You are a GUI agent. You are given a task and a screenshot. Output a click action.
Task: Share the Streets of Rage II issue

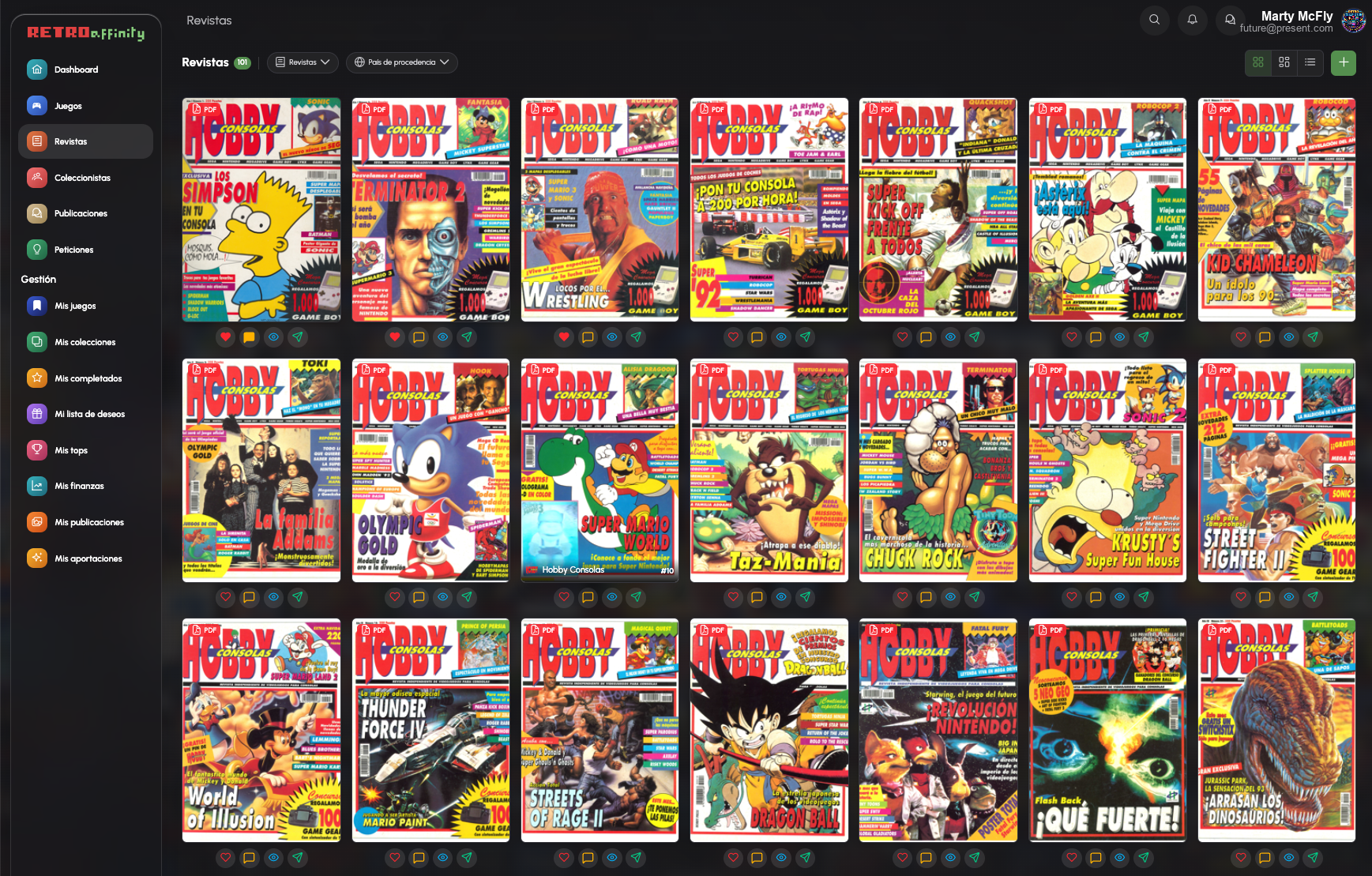tap(636, 857)
